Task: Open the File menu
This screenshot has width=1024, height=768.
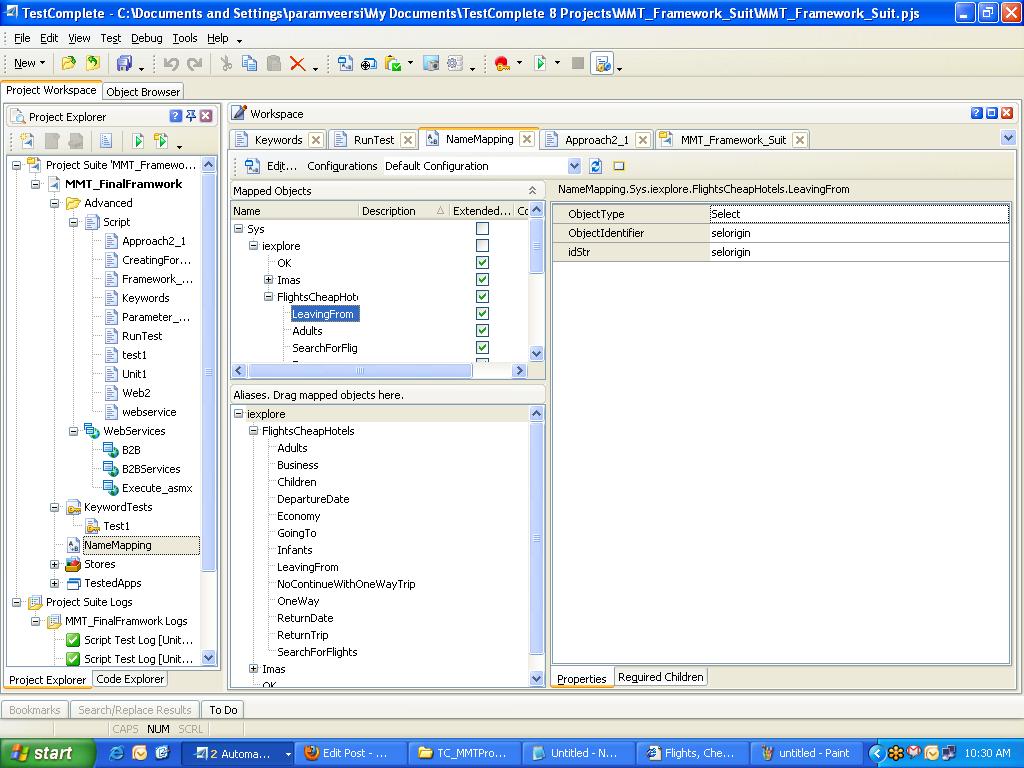Action: tap(22, 39)
